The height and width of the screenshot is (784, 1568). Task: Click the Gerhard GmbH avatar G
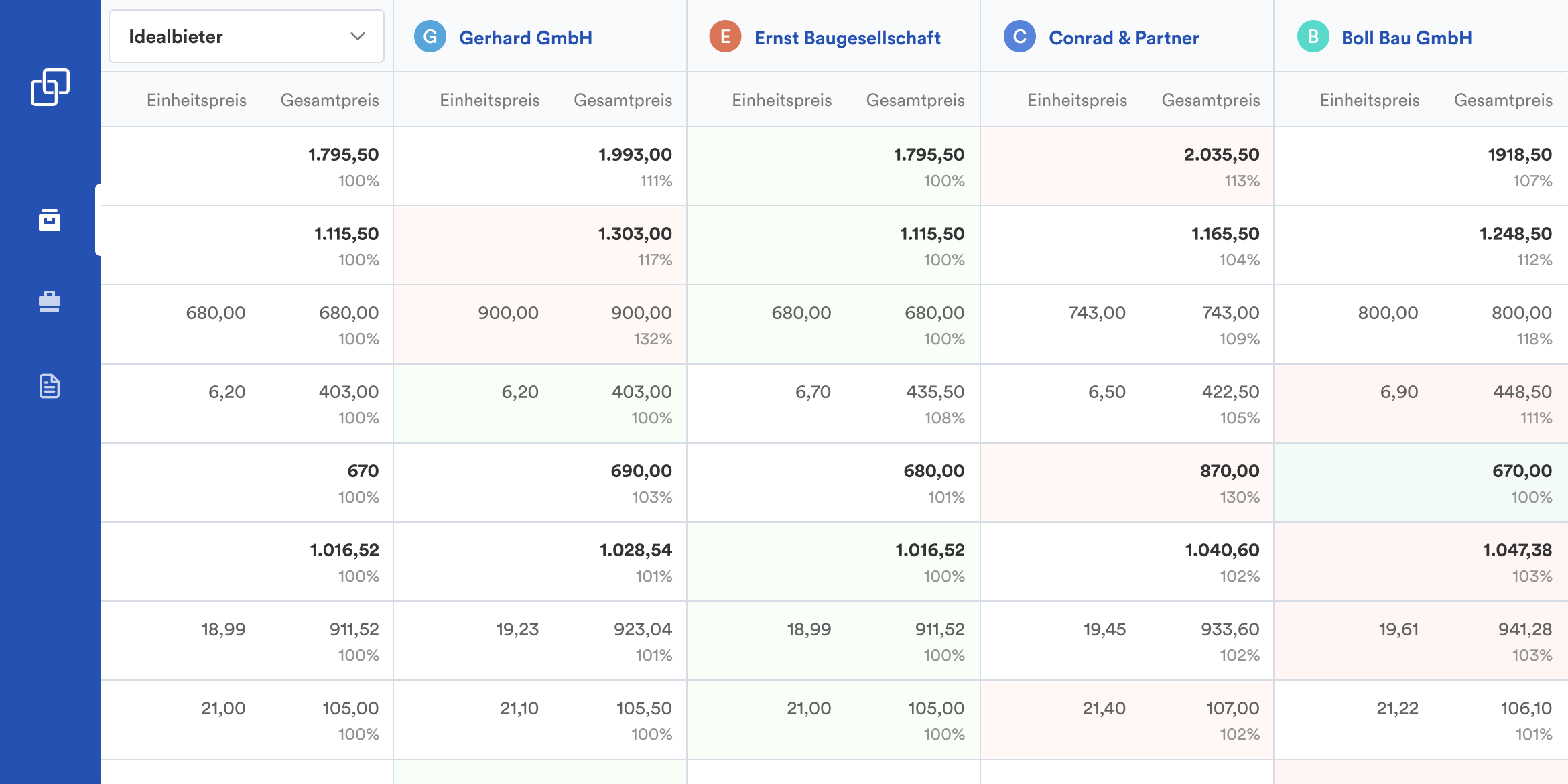(430, 37)
